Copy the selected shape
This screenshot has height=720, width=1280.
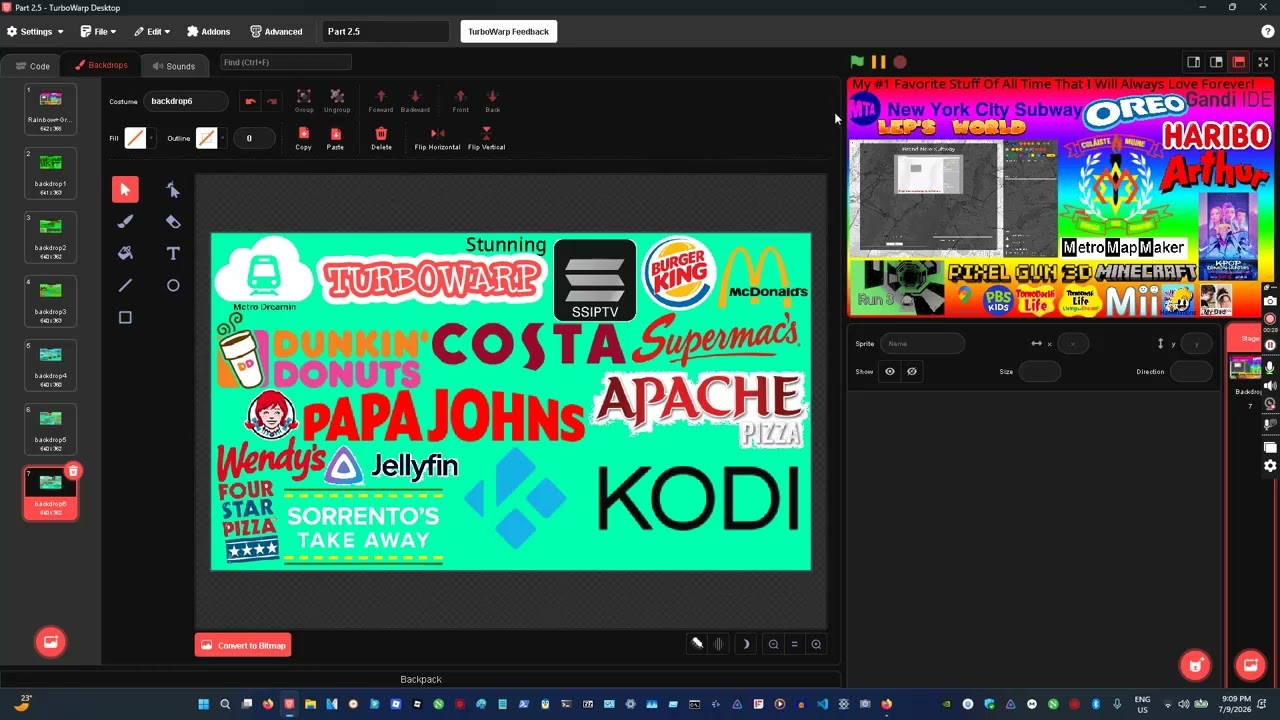point(303,138)
